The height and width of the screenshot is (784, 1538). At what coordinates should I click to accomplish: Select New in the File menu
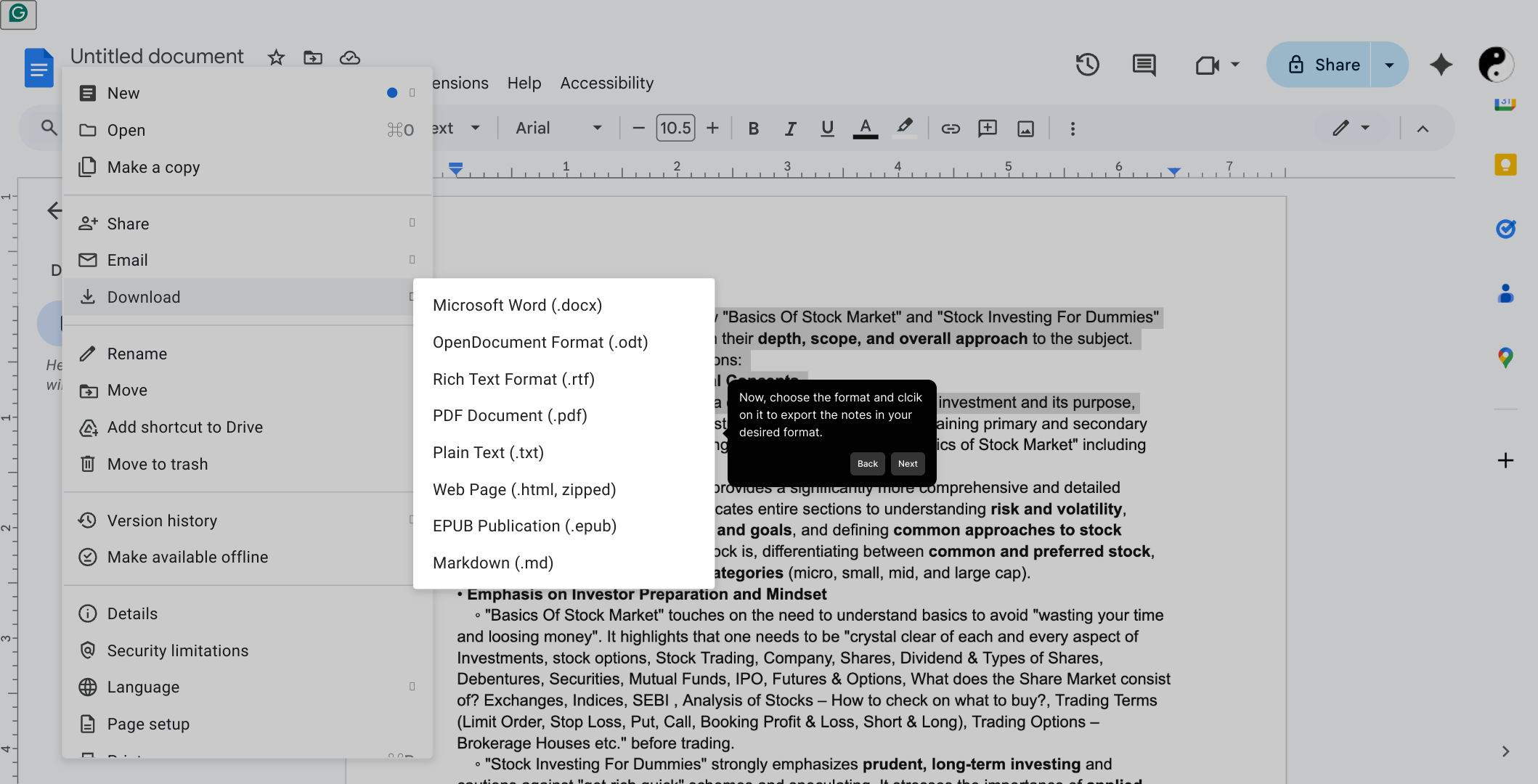(x=247, y=93)
